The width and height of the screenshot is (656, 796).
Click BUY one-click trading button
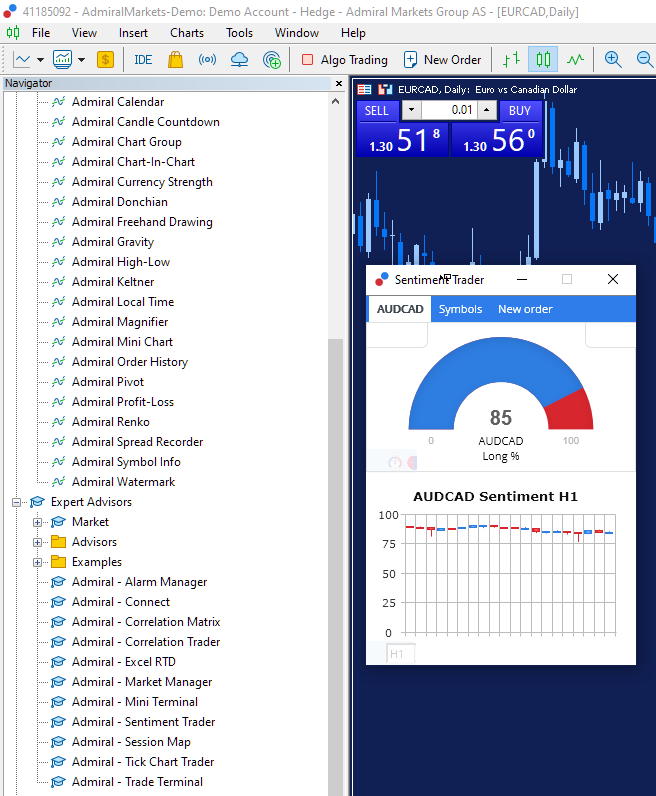tap(520, 111)
